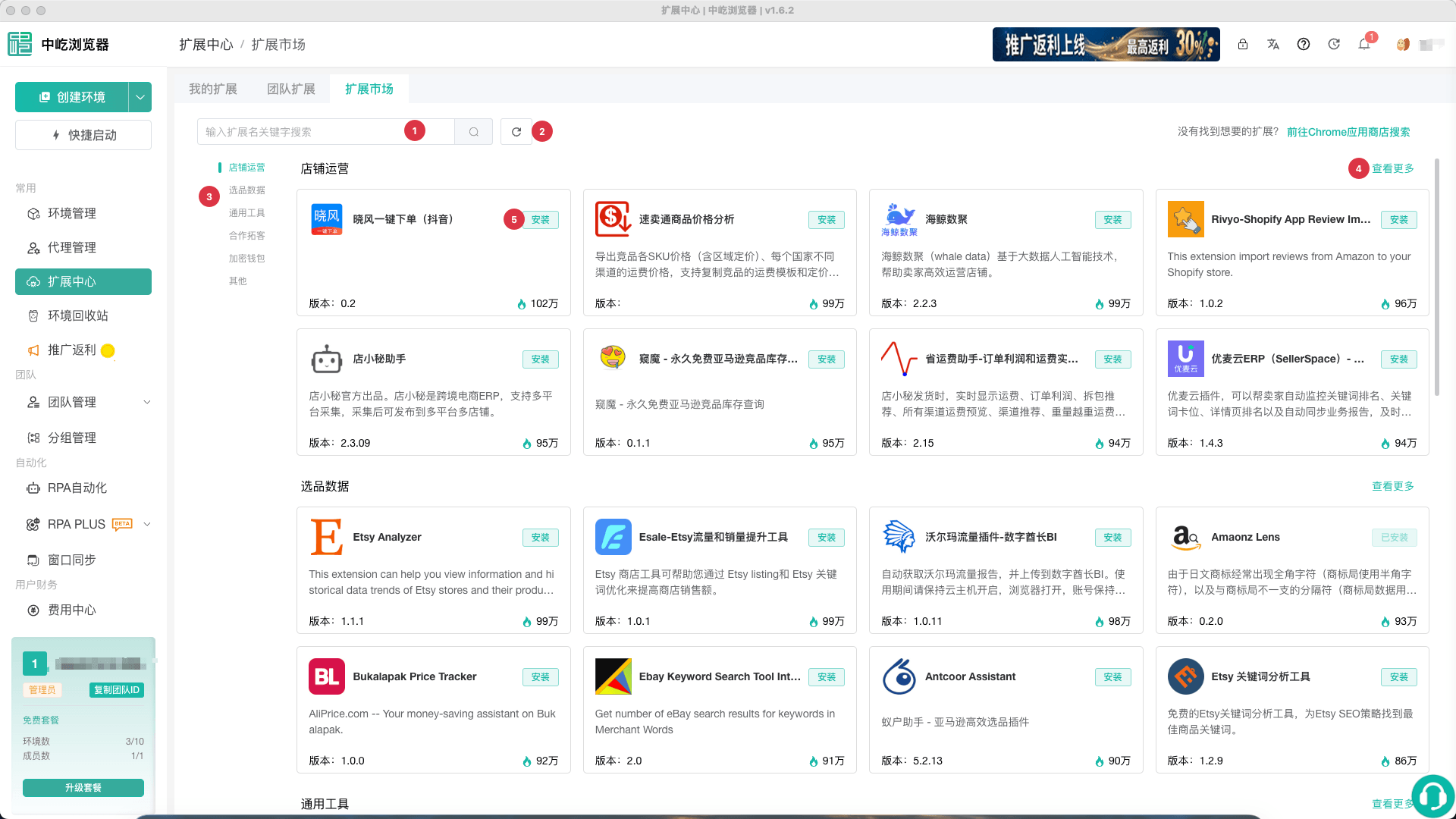This screenshot has width=1456, height=819.
Task: Jump to 加密钱包 category
Action: click(247, 259)
